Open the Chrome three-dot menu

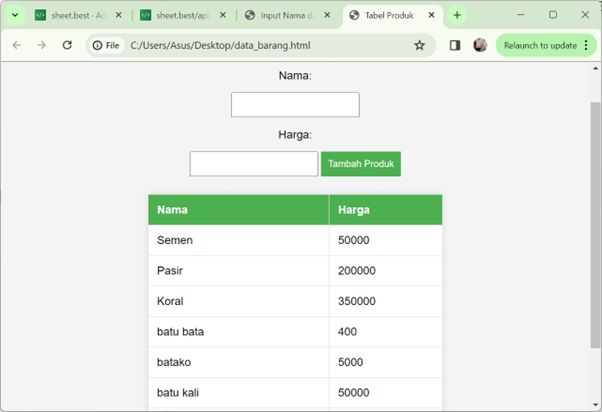click(x=587, y=45)
